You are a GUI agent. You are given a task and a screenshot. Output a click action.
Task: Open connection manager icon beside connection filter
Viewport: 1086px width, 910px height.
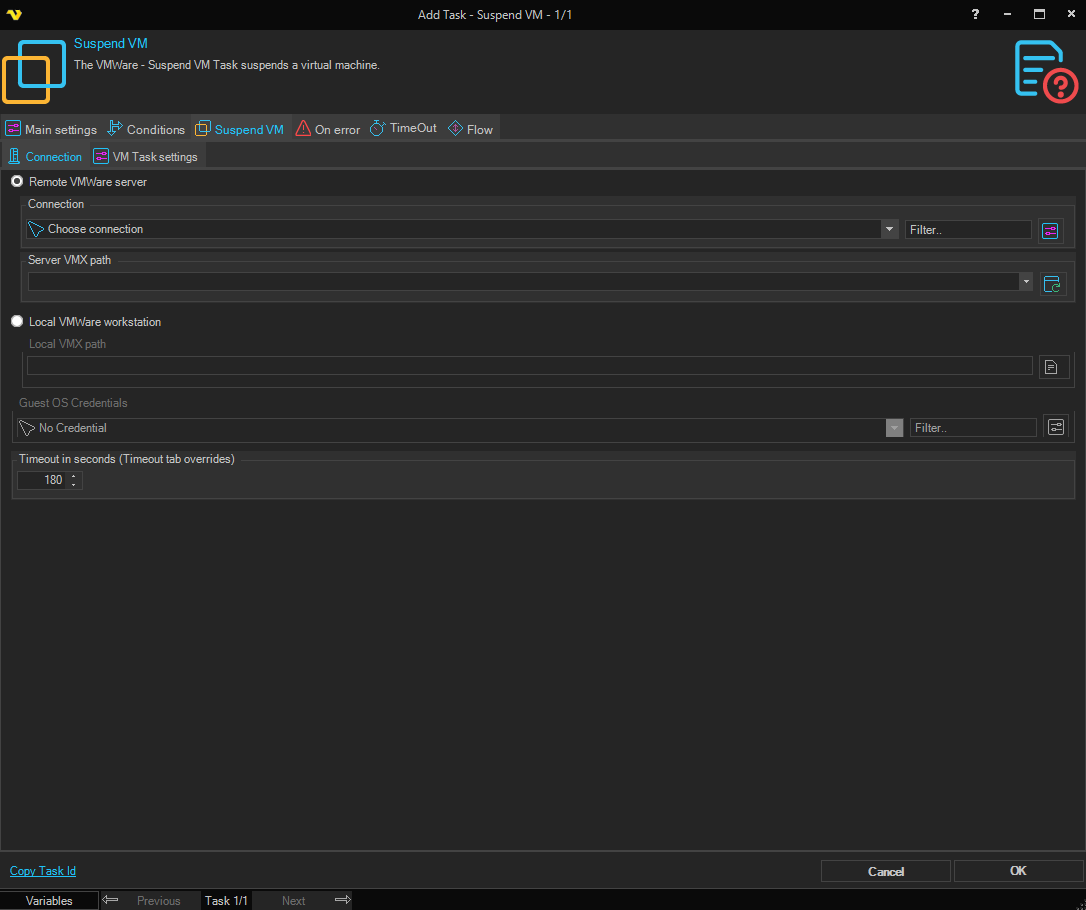(1049, 231)
